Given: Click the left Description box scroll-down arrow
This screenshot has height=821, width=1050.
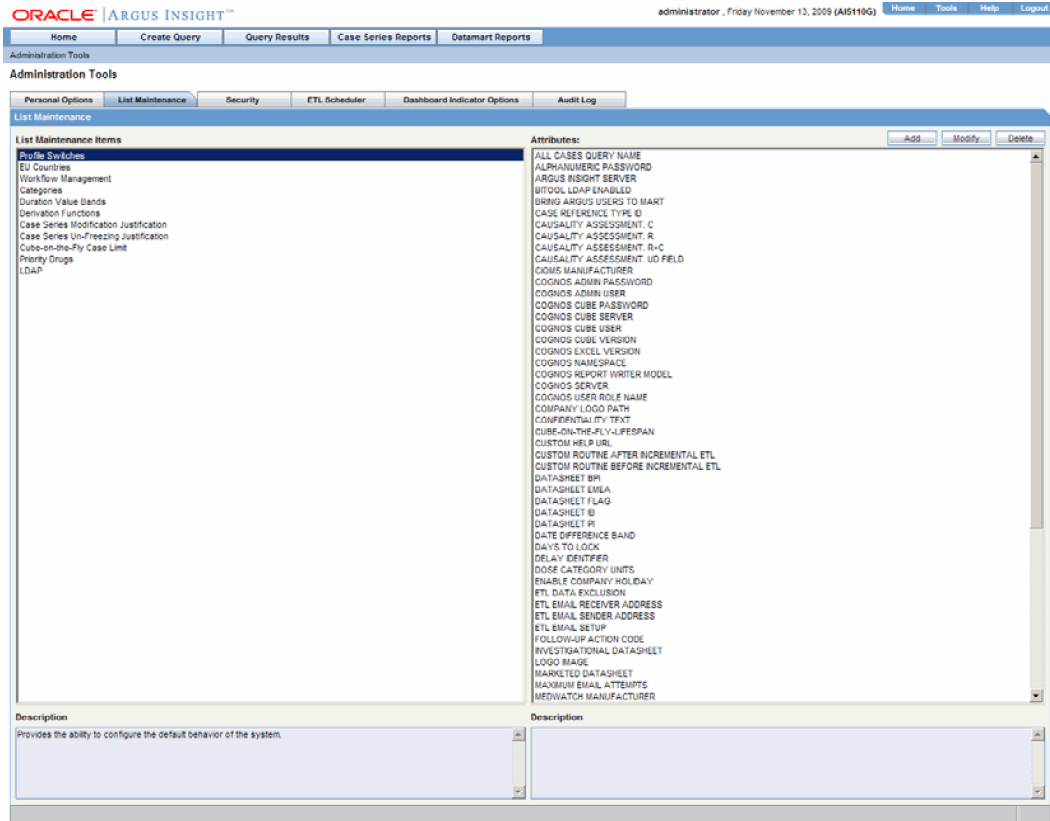Looking at the screenshot, I should [518, 792].
